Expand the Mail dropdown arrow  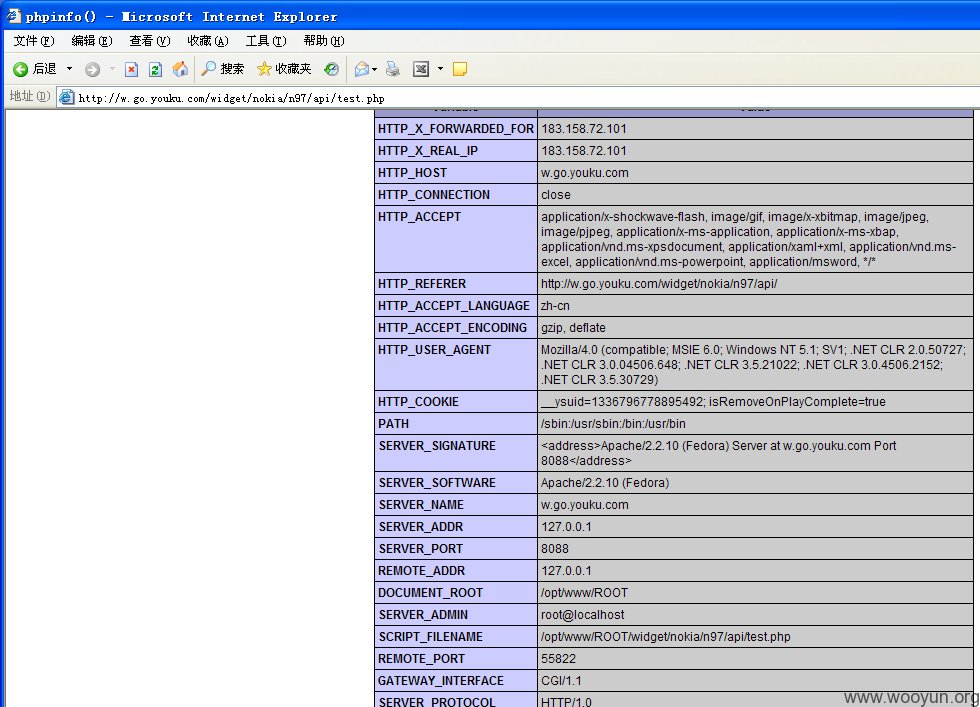point(374,69)
